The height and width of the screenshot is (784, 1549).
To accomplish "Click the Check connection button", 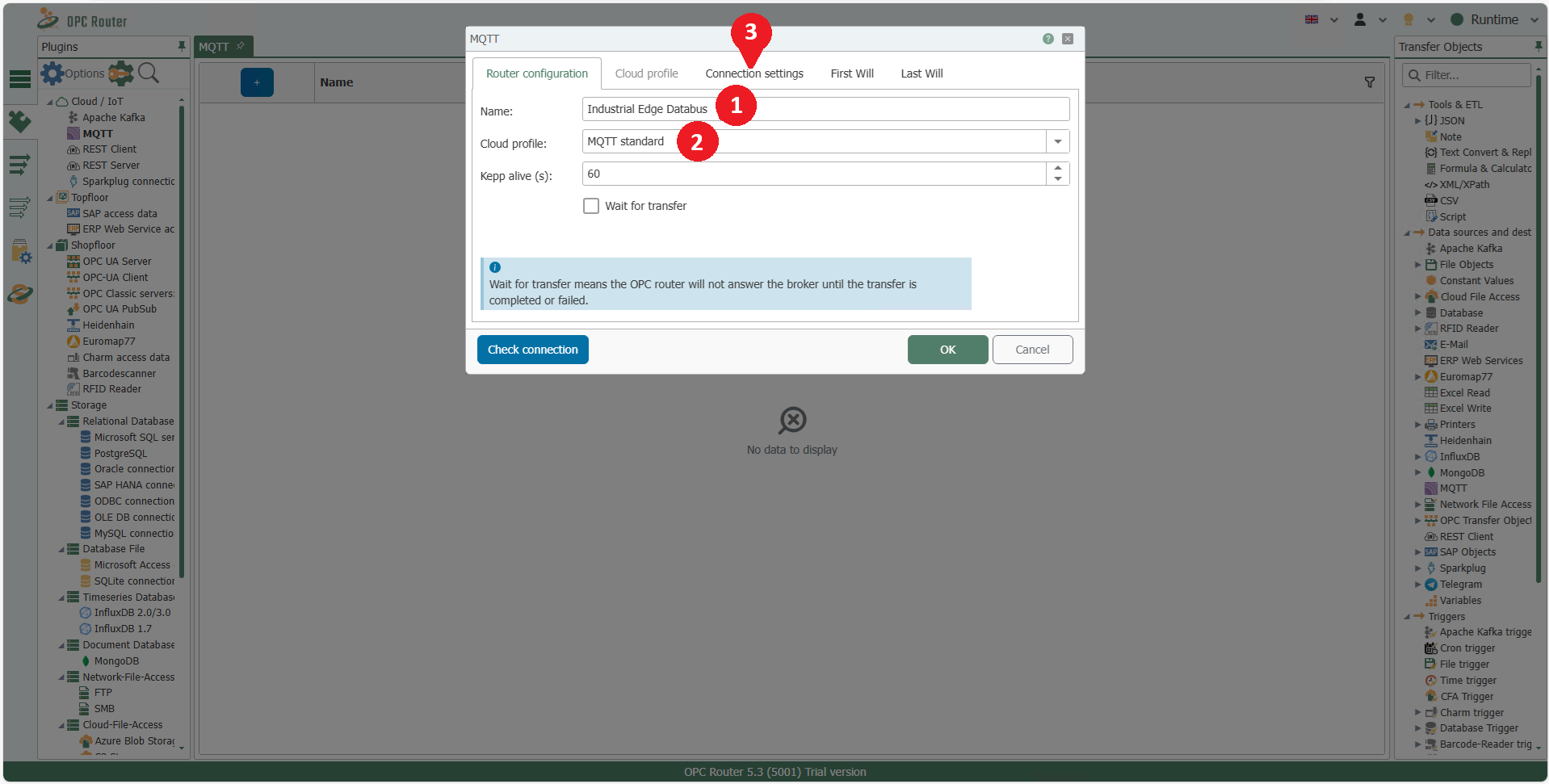I will 533,350.
